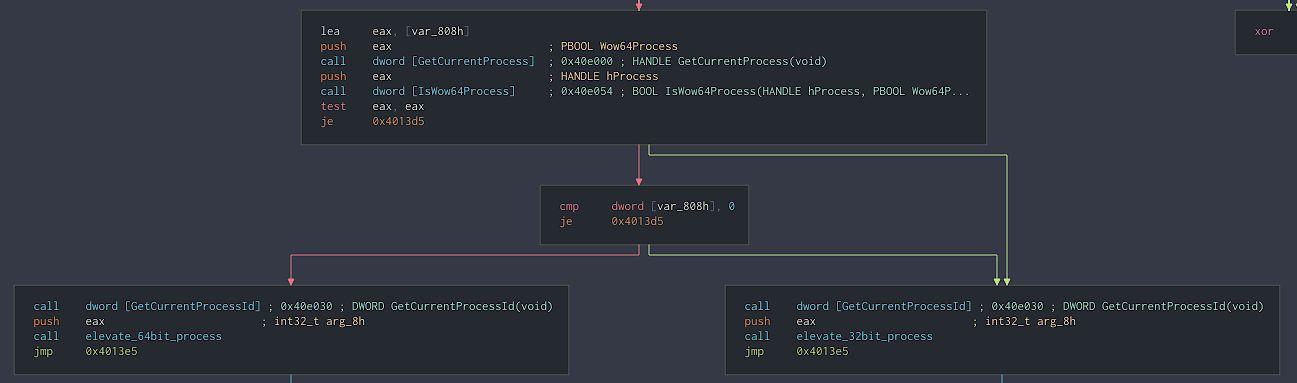Image resolution: width=1297 pixels, height=383 pixels.
Task: Click 'jmp 0x4013e5' in the elevate_32bit block
Action: pyautogui.click(x=796, y=351)
